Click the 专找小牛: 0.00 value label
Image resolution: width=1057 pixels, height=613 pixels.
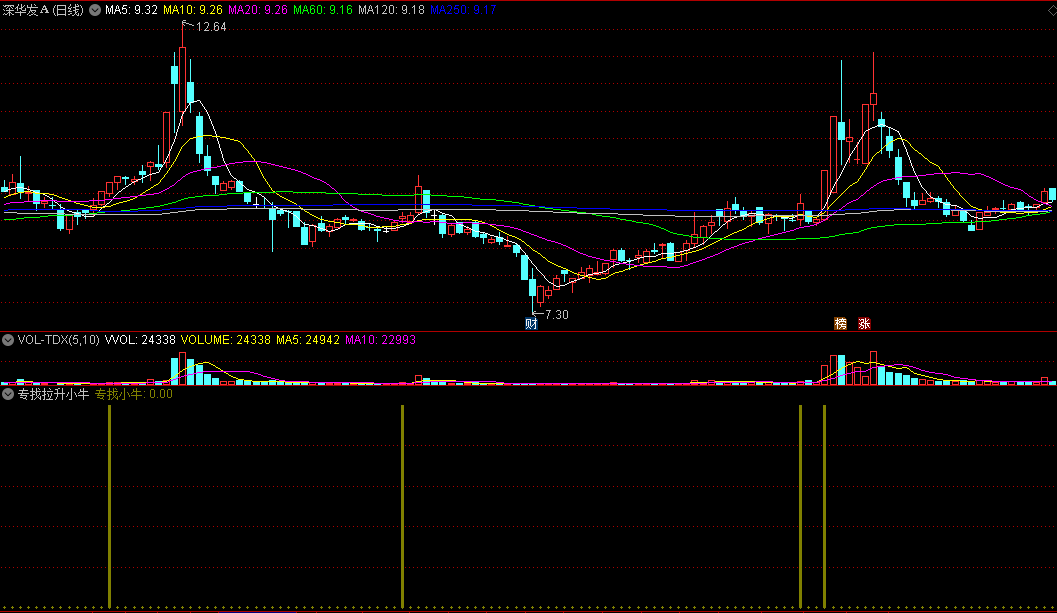[x=133, y=394]
